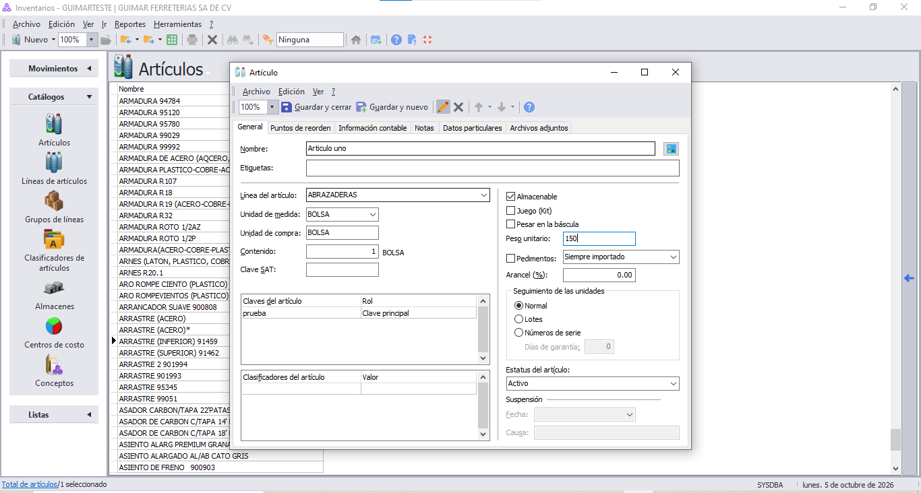
Task: Click the binoculars search icon
Action: pos(233,40)
